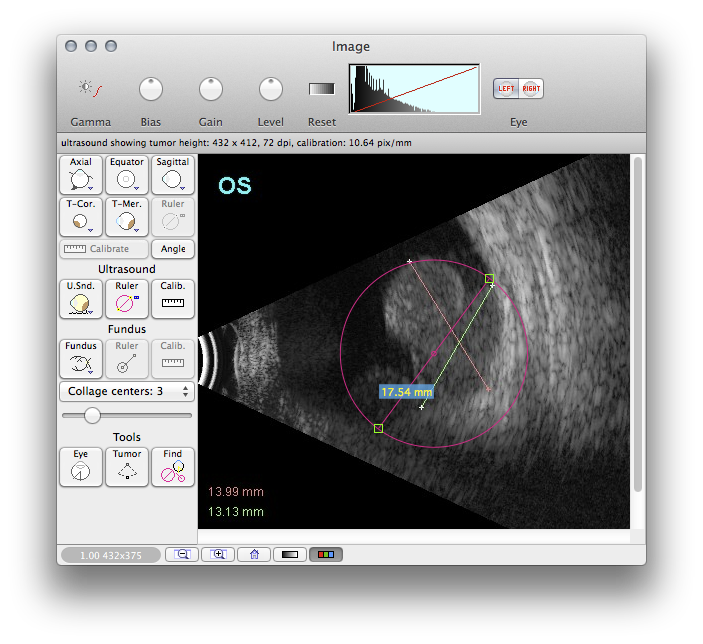Expand the Sagittal view dropdown
This screenshot has height=644, width=703.
pos(173,175)
